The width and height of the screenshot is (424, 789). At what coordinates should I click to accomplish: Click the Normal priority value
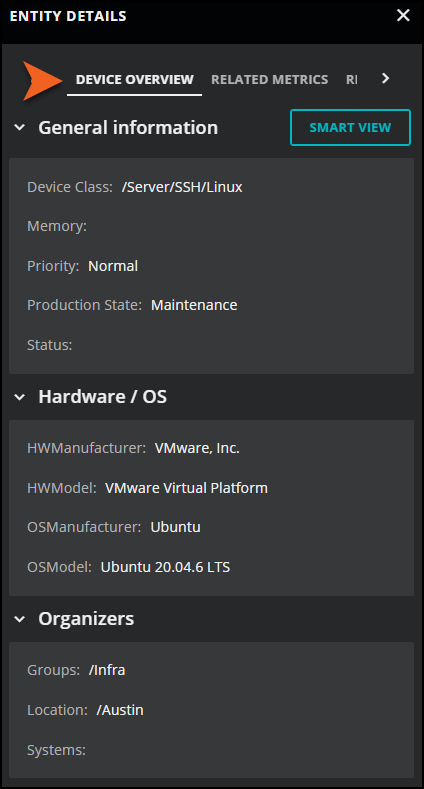click(113, 266)
